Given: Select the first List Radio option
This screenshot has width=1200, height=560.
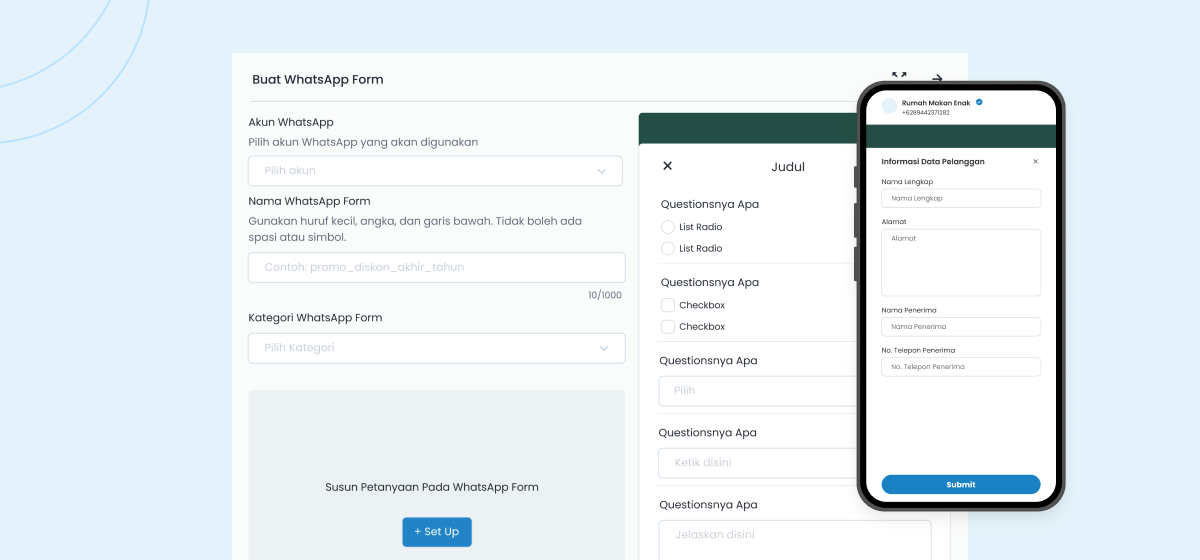Looking at the screenshot, I should pos(668,227).
